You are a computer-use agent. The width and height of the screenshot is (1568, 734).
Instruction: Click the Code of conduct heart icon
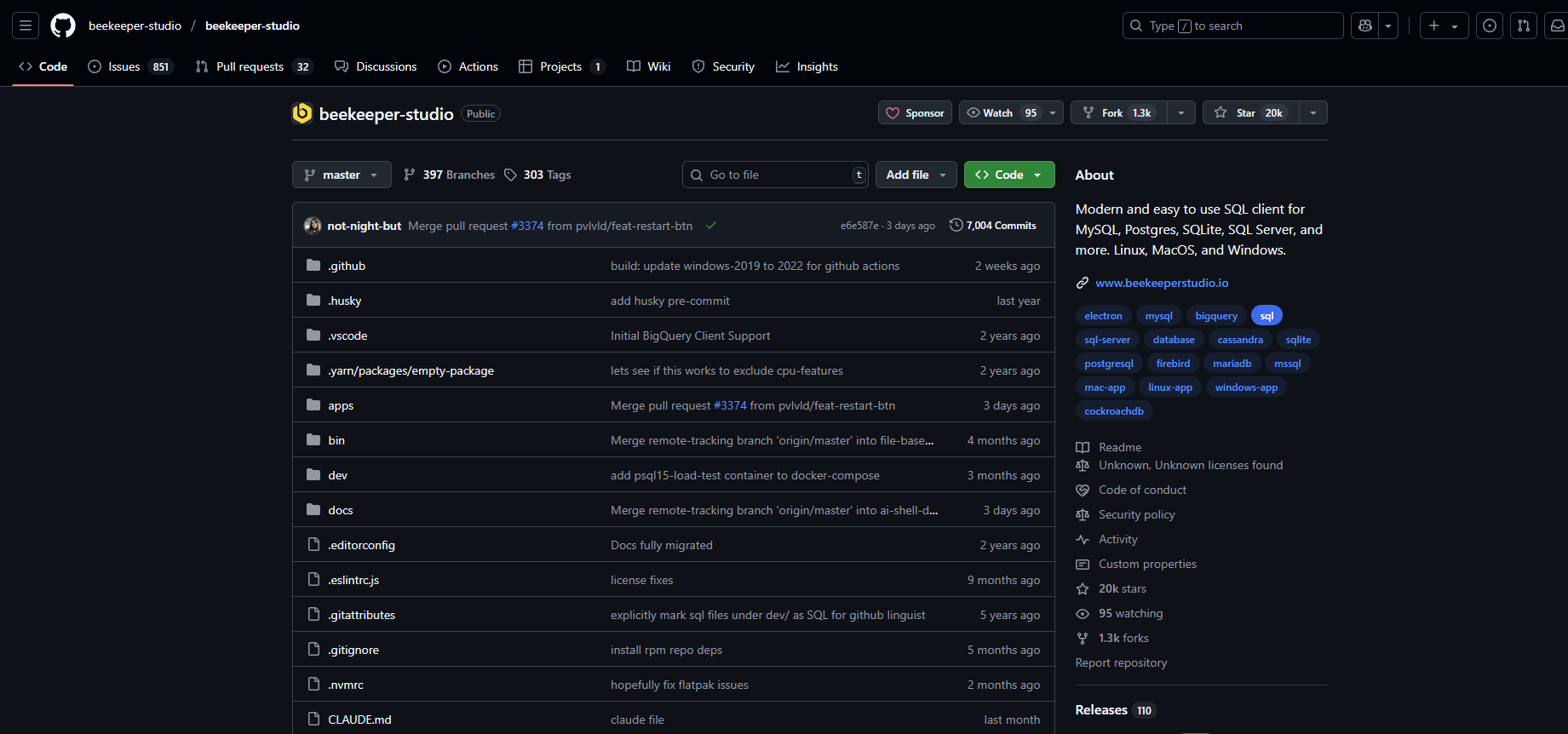click(1083, 490)
